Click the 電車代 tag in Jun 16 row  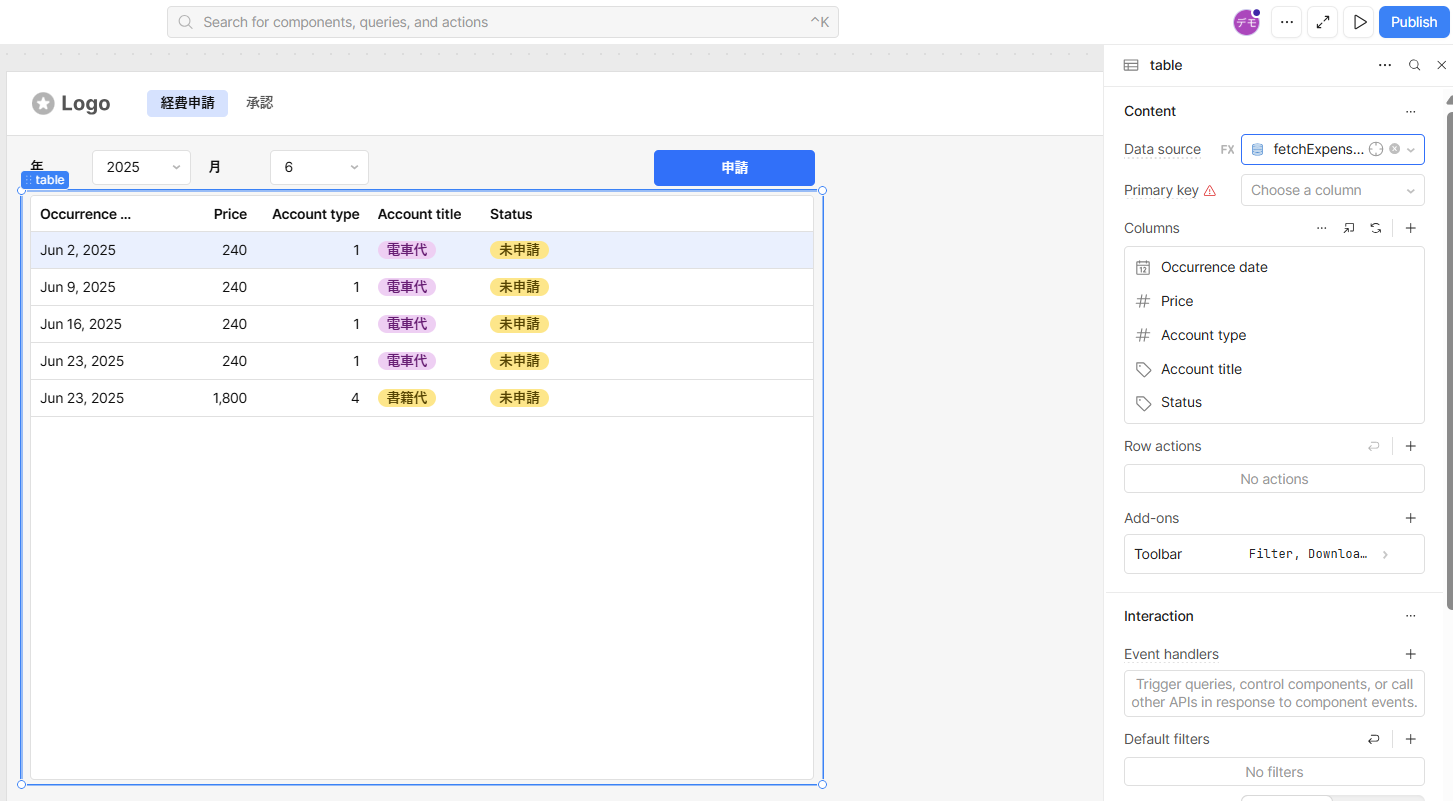407,324
